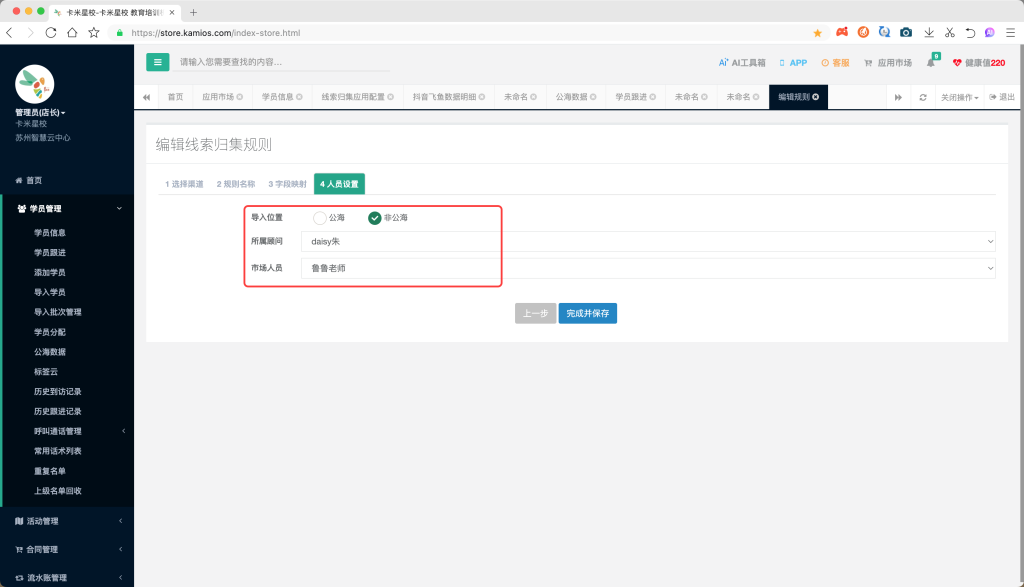Click the 完成并保存 button
1024x587 pixels.
coord(587,313)
